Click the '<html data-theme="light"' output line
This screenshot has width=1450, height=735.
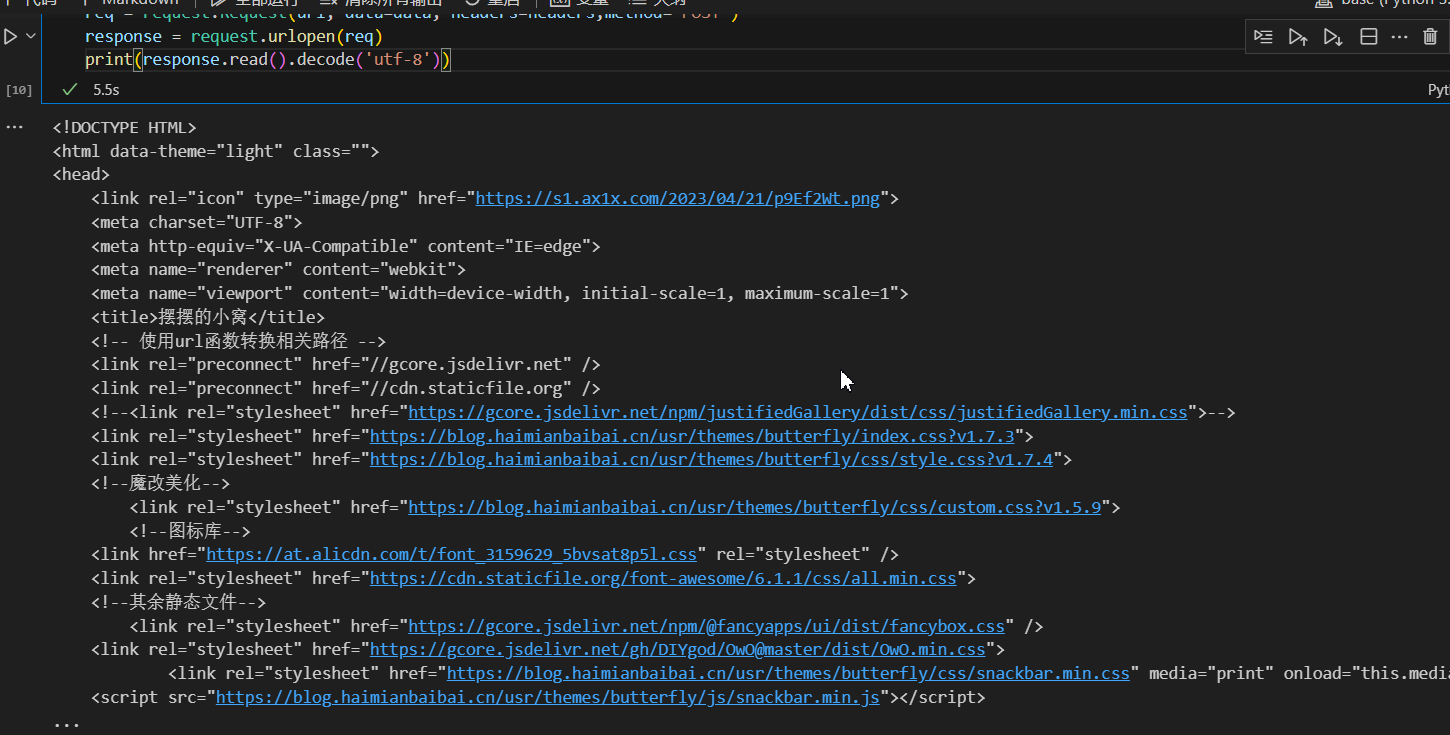[216, 151]
